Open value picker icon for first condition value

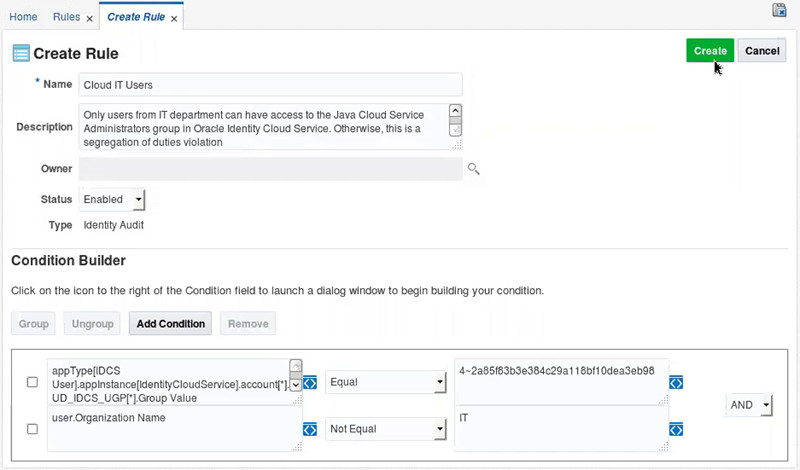point(676,382)
